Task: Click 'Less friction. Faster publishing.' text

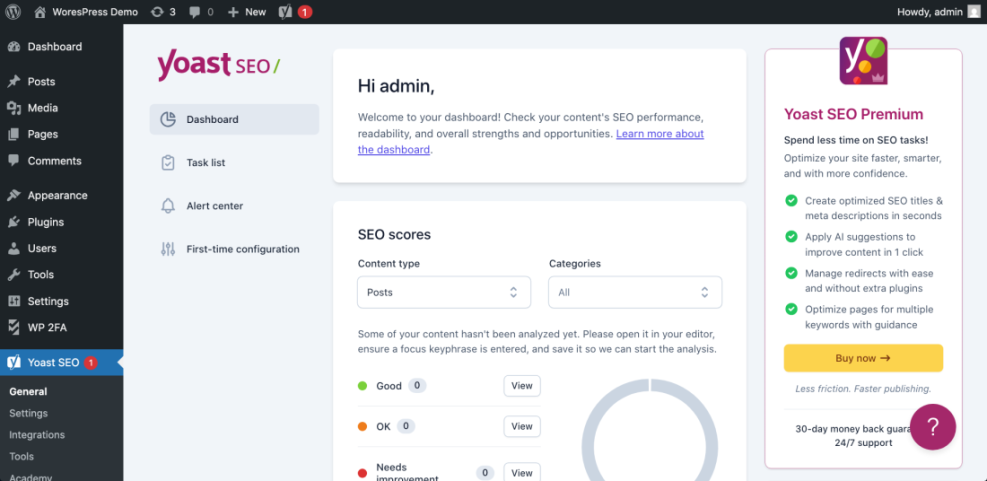Action: click(x=863, y=388)
